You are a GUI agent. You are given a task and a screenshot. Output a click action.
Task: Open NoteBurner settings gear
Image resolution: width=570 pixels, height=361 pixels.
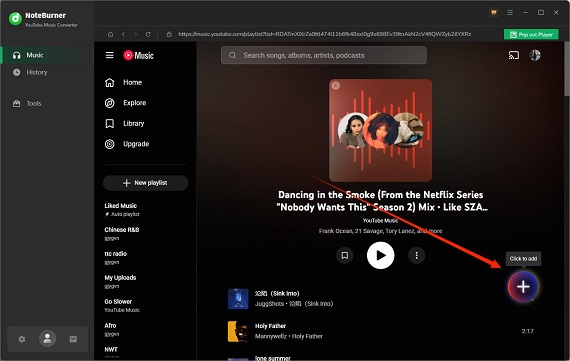tap(22, 339)
